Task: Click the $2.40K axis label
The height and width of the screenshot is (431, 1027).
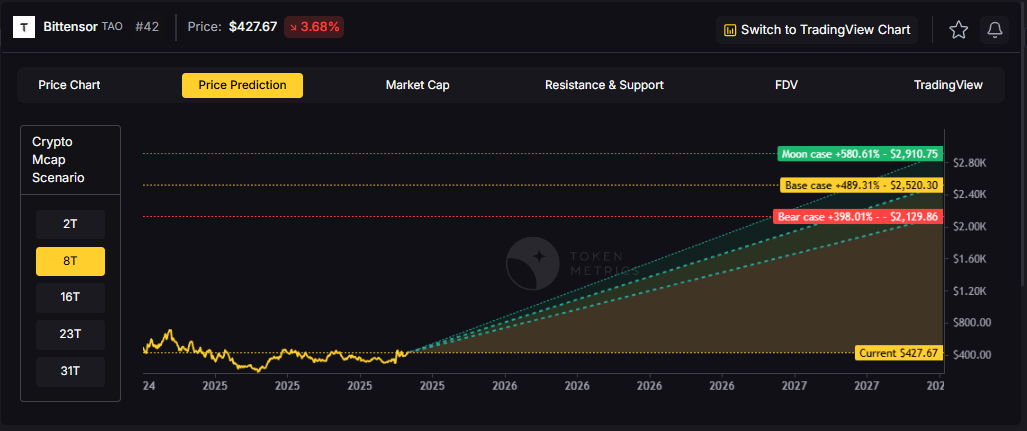Action: pos(971,195)
